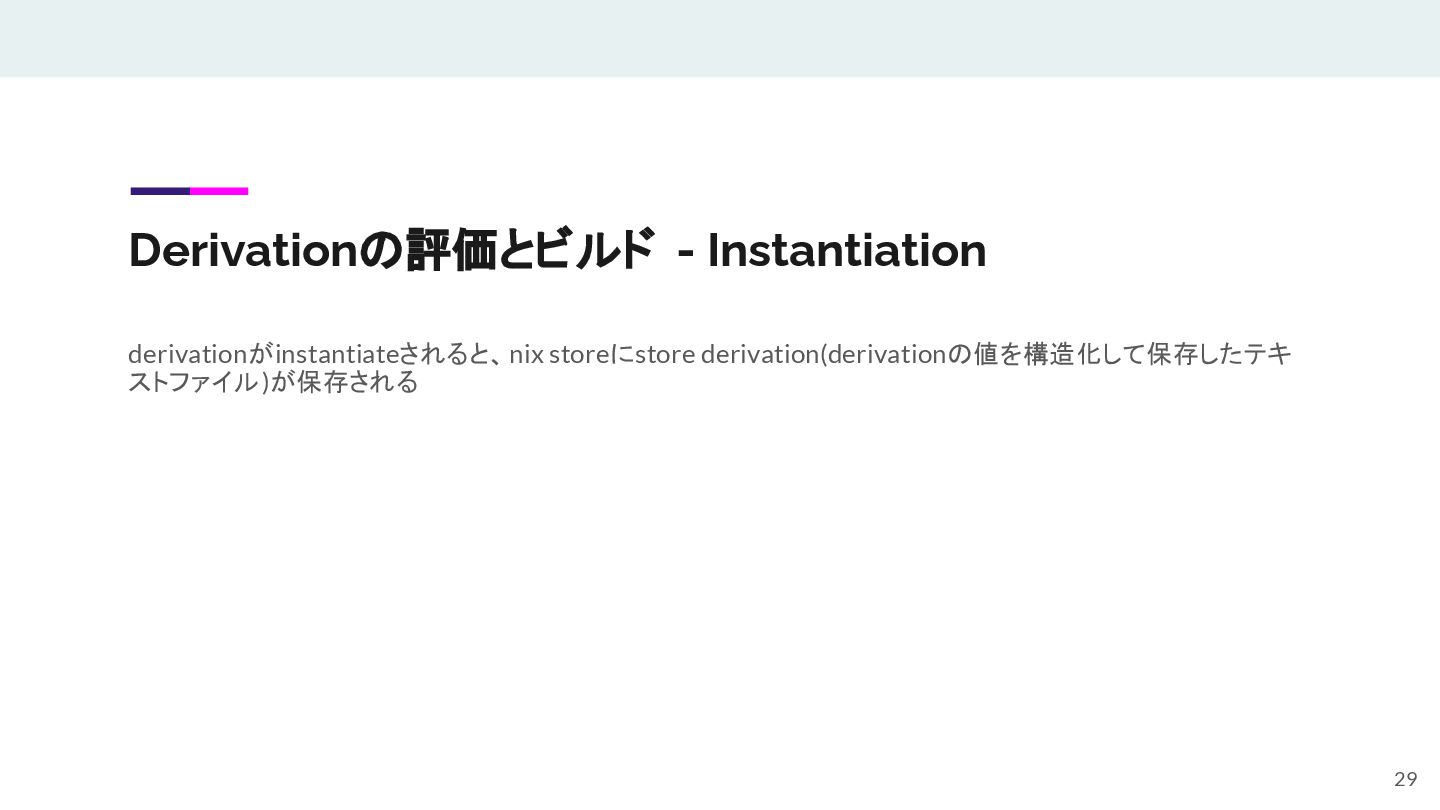Screen dimensions: 1440x810
Task: Click the dash in the slide title
Action: [686, 253]
